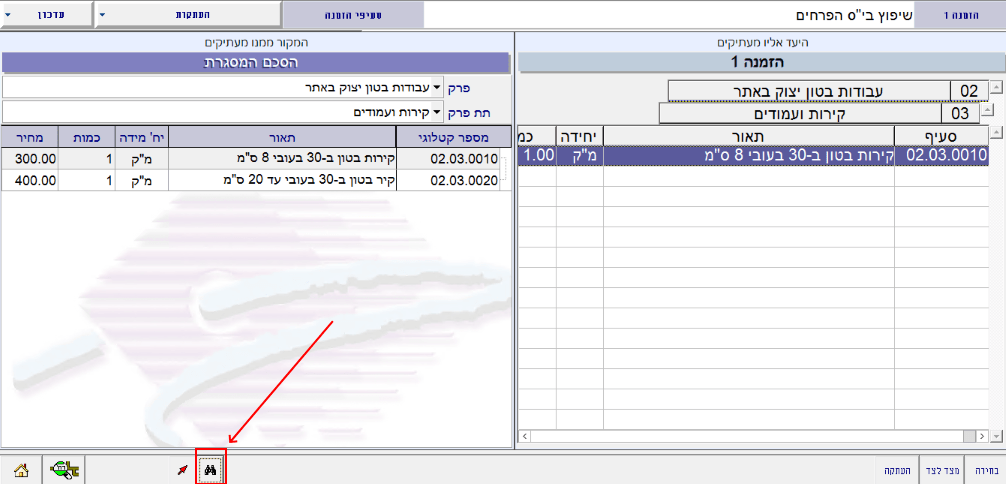Open the תת פרק sub-chapter dropdown
Screen dimensions: 1006x484
[x=437, y=111]
